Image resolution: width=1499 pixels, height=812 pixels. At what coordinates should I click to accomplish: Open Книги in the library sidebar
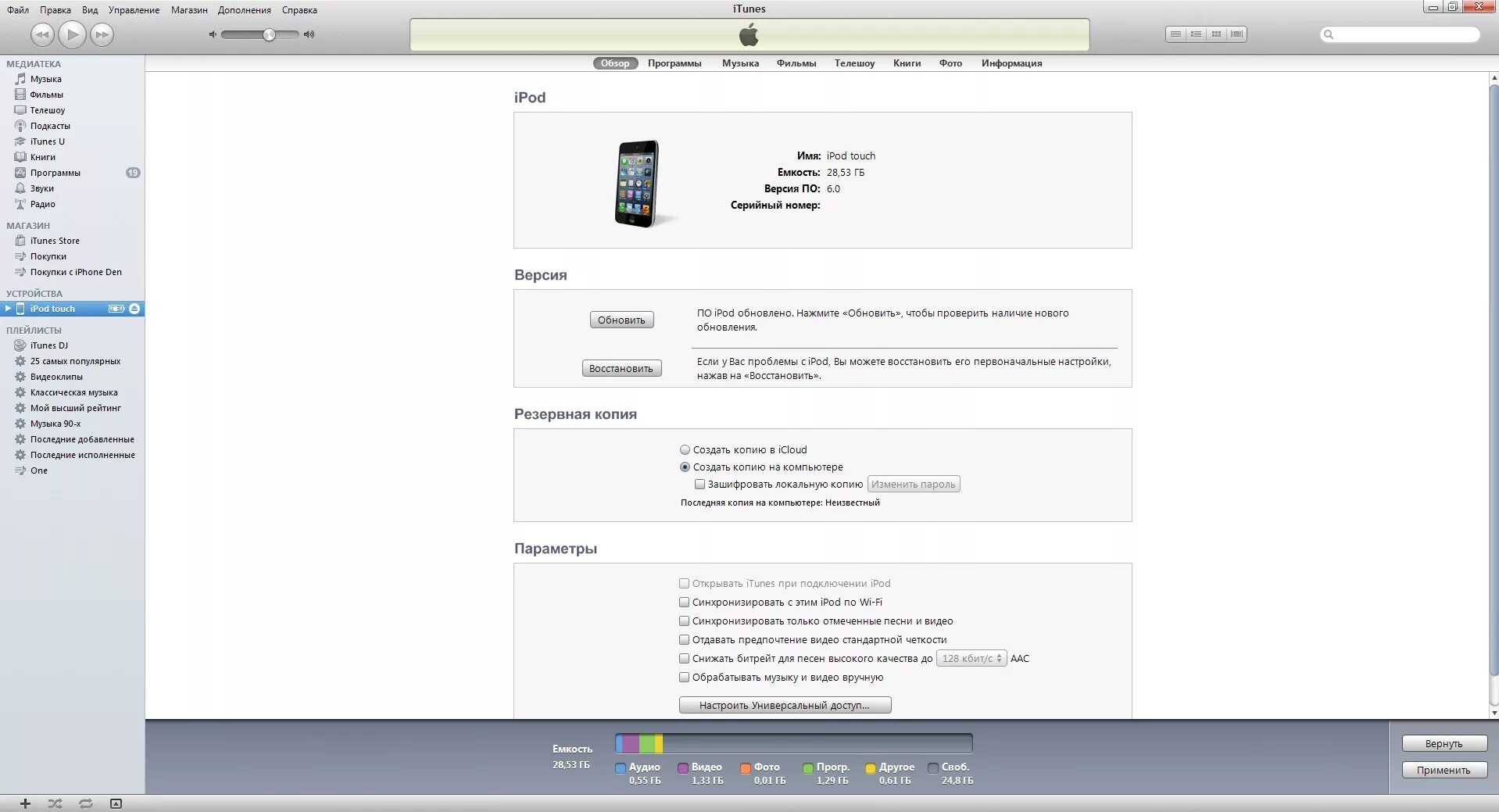pyautogui.click(x=72, y=157)
